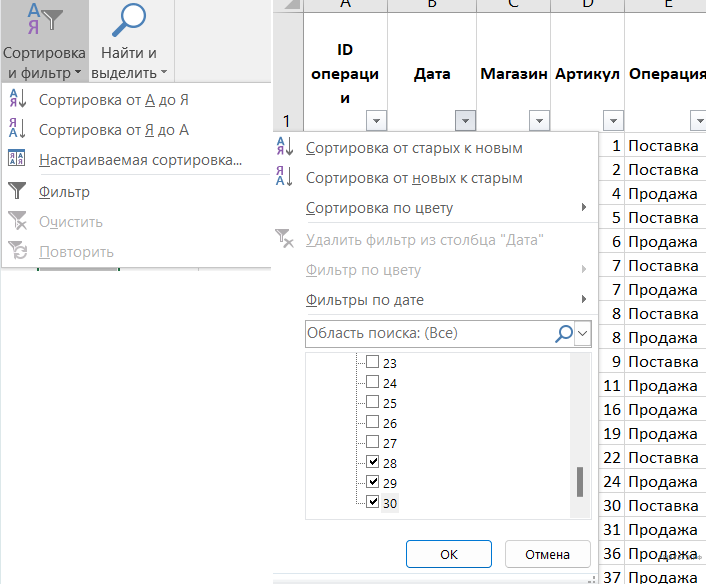
Task: Uncheck the checkbox for day 28
Action: click(x=372, y=462)
